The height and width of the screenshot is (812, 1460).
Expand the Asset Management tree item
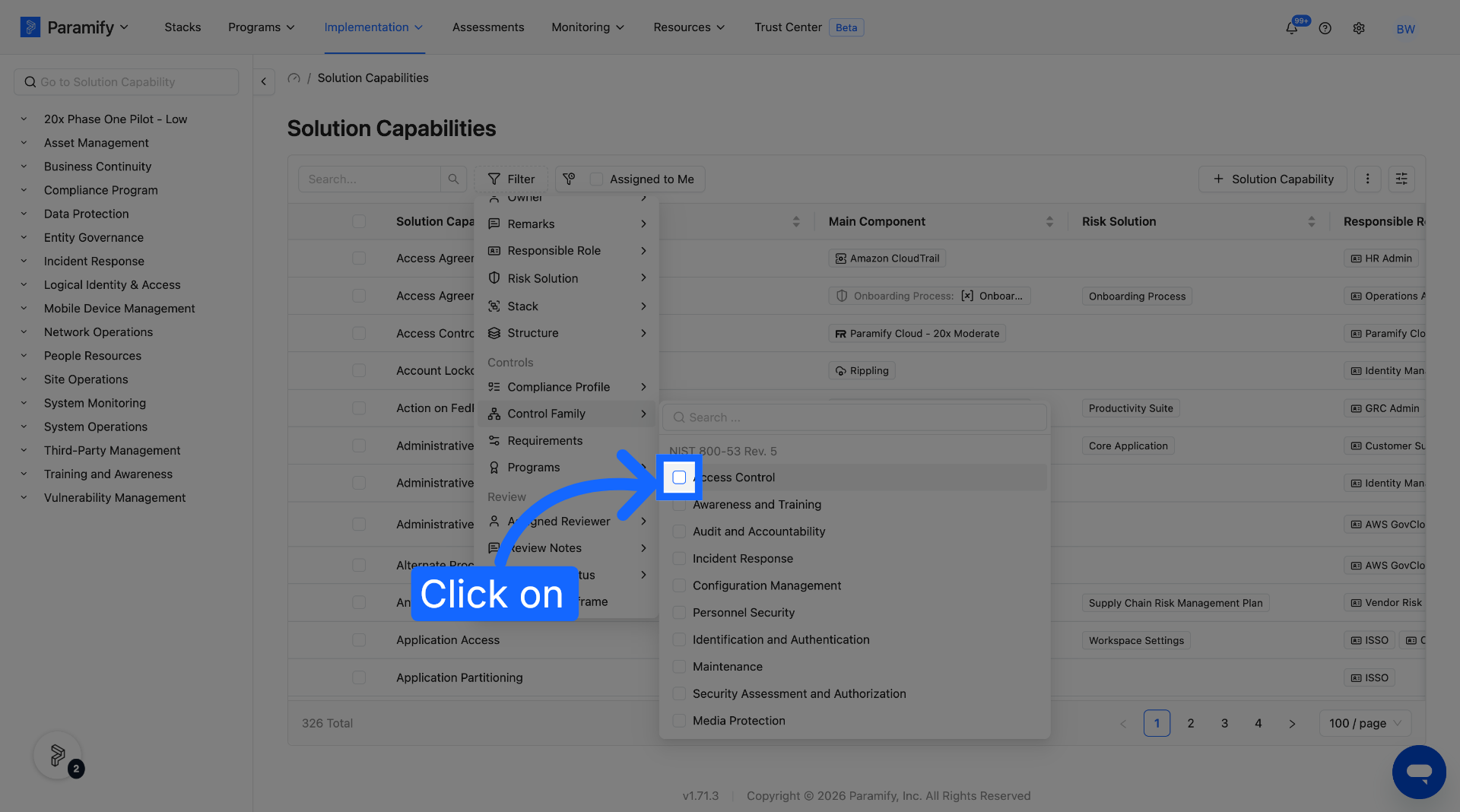point(24,143)
